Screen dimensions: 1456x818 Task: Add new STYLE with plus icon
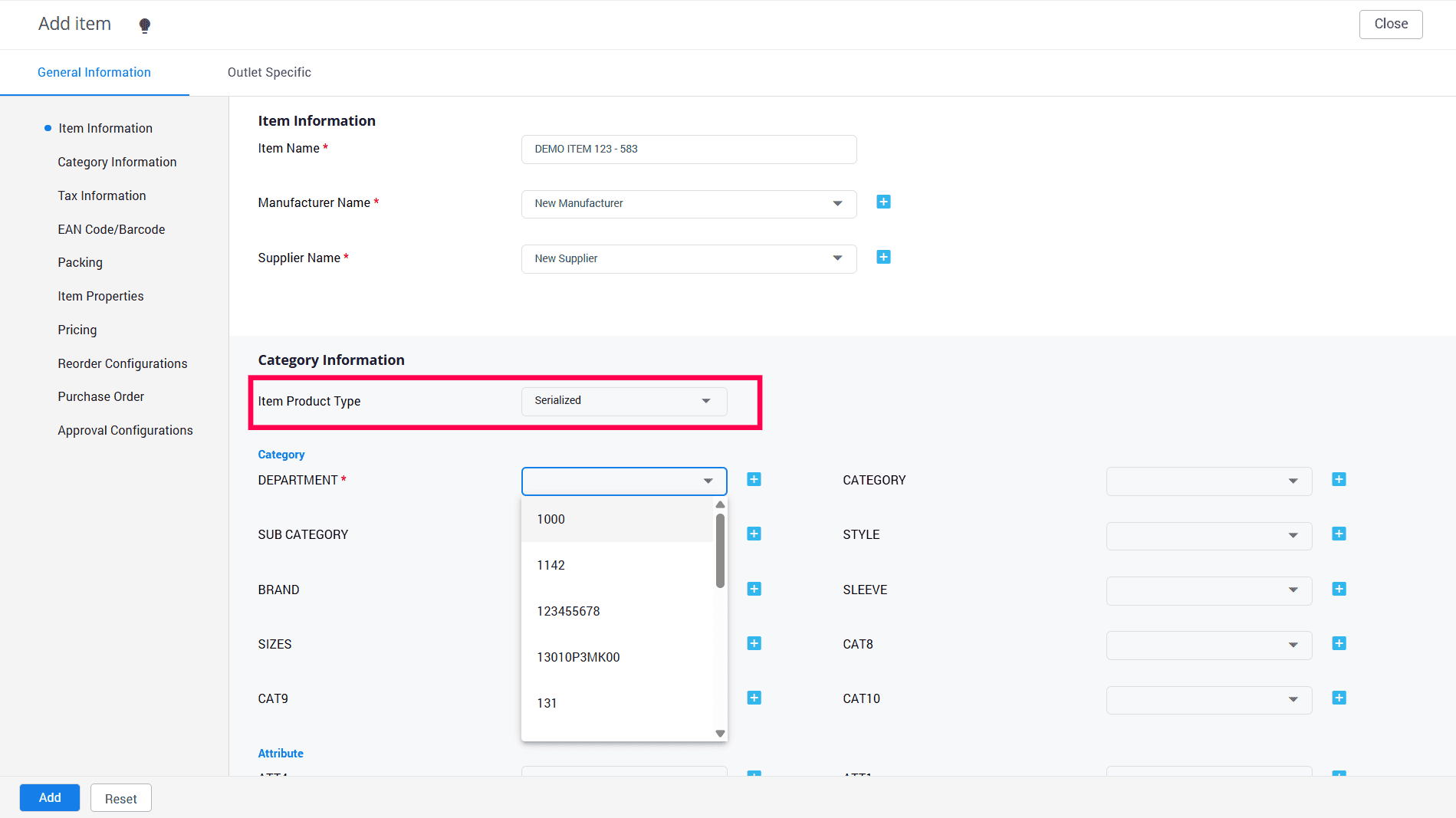click(x=1339, y=534)
